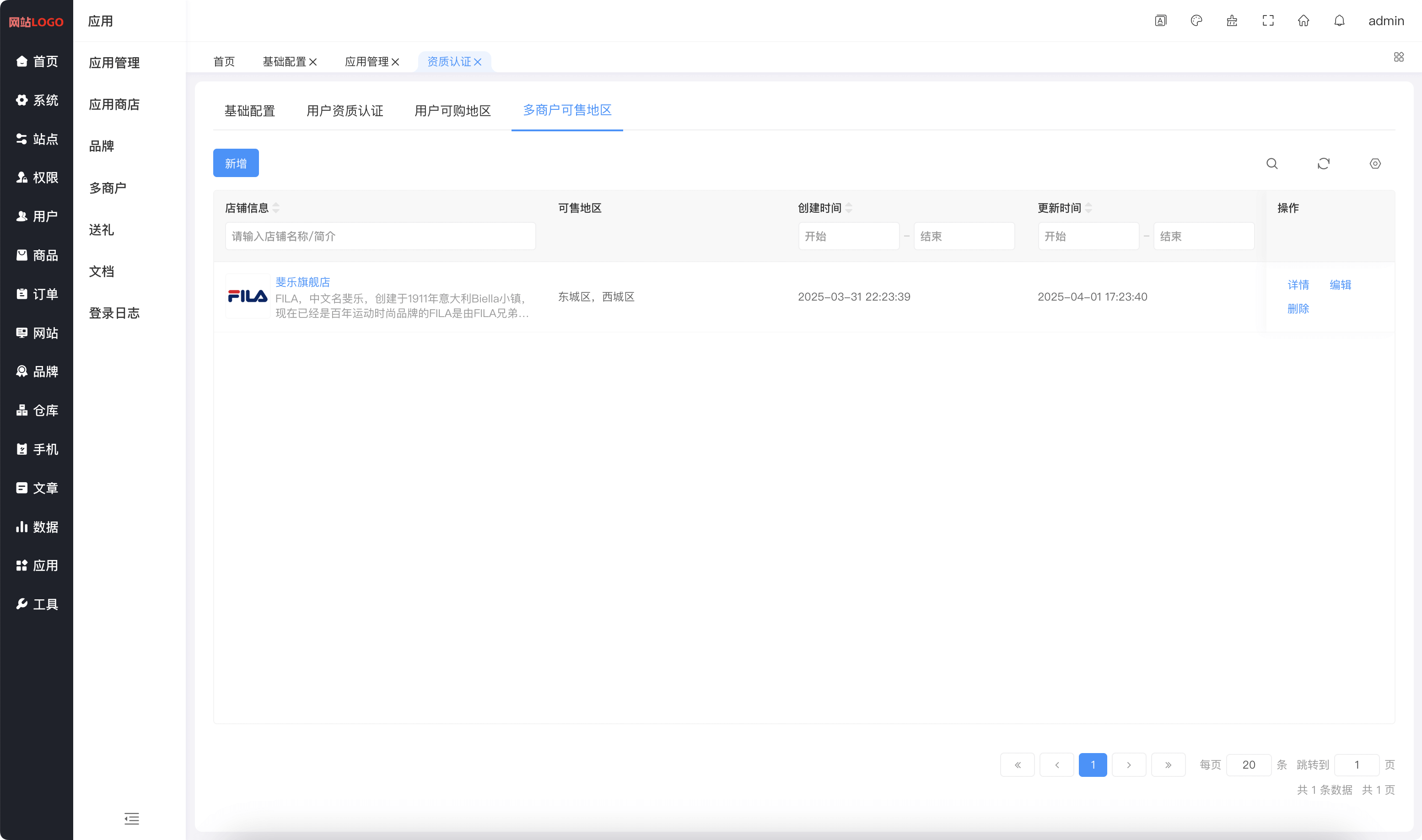The image size is (1422, 840).
Task: Switch to 用户可购地区 tab
Action: pos(452,111)
